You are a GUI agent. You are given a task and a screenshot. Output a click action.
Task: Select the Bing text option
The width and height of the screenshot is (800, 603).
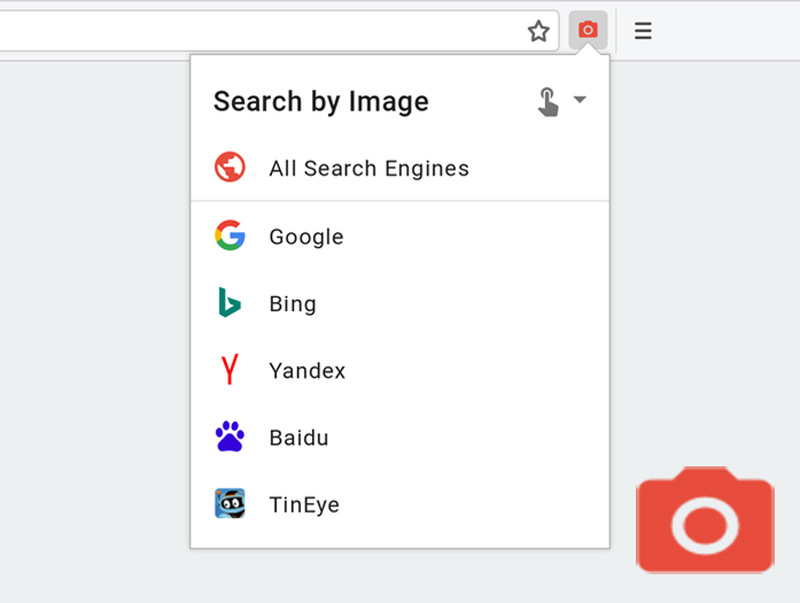tap(292, 304)
